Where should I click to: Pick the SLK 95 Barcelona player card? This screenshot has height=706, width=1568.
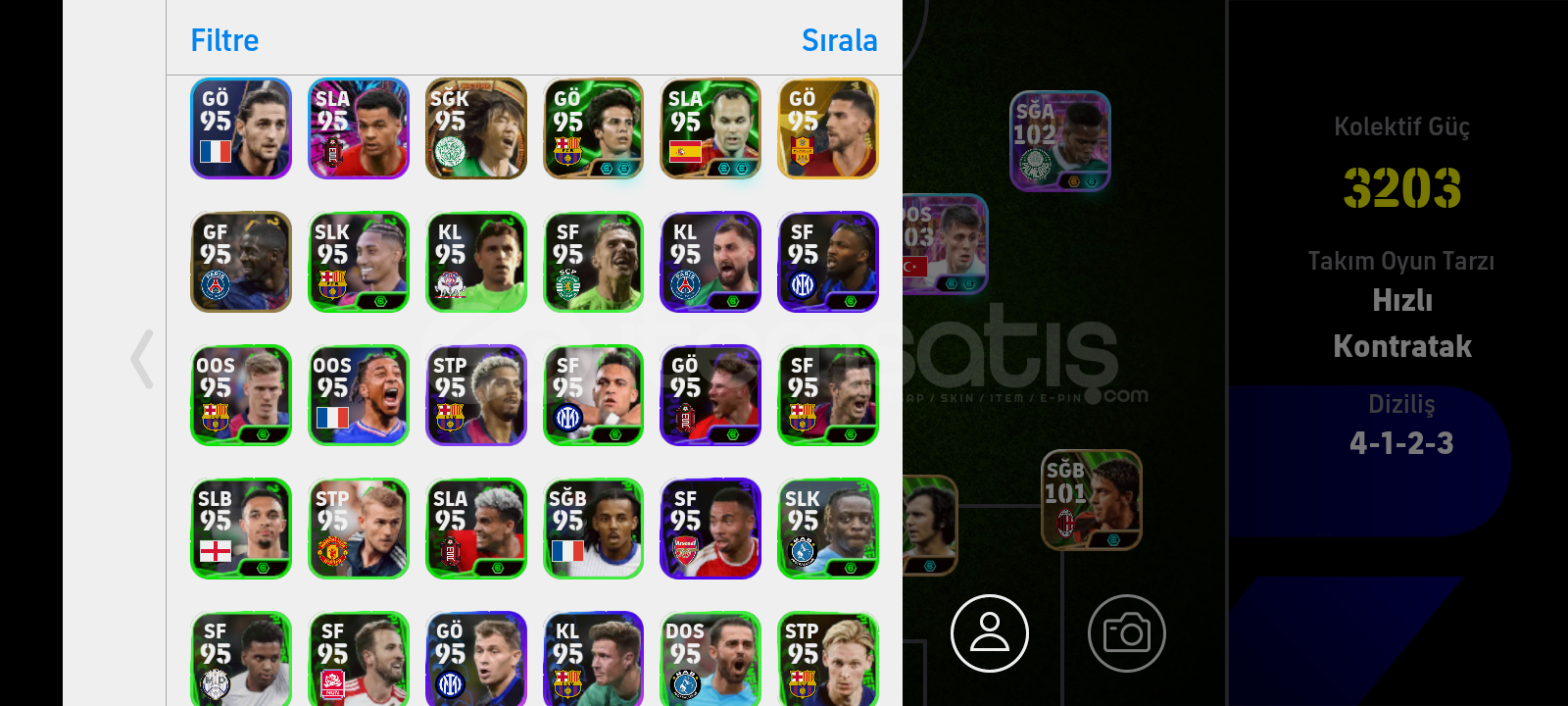(359, 262)
